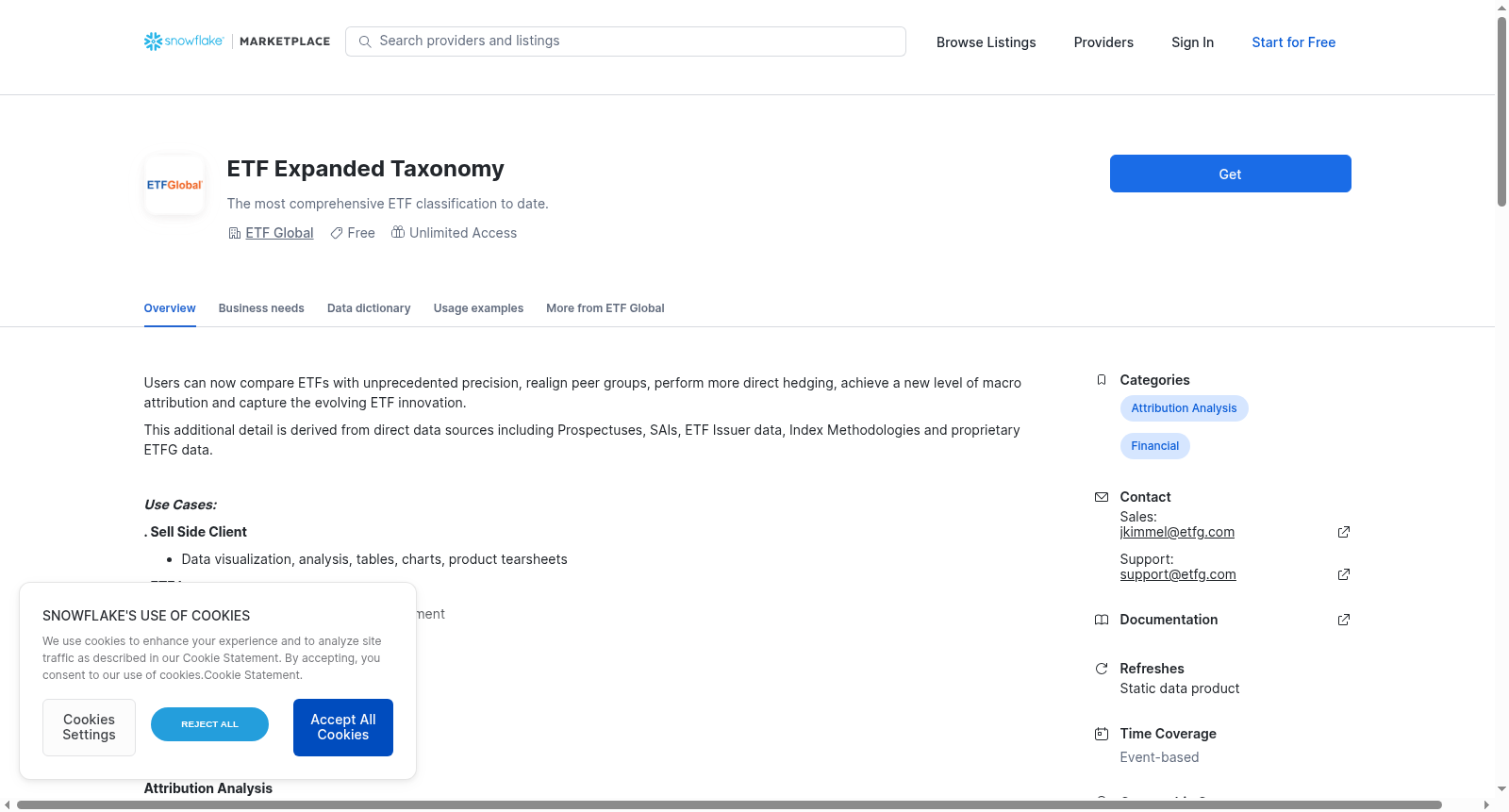
Task: Click the support@etfg.com email link
Action: coord(1178,574)
